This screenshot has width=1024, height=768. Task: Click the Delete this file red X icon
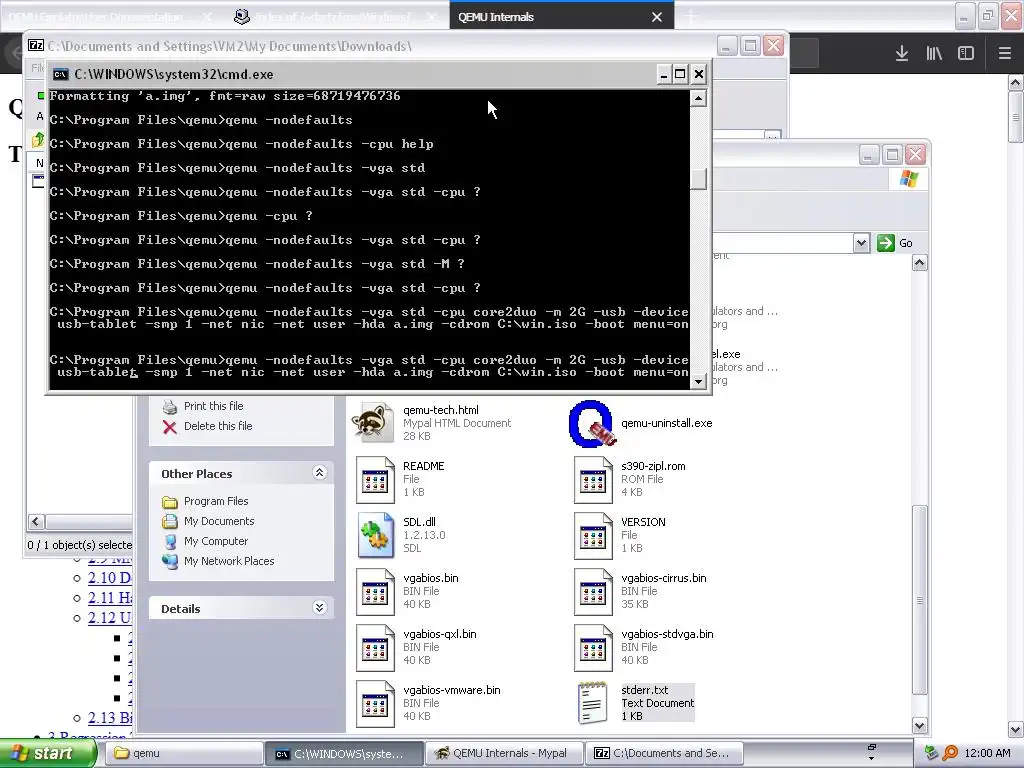(170, 426)
